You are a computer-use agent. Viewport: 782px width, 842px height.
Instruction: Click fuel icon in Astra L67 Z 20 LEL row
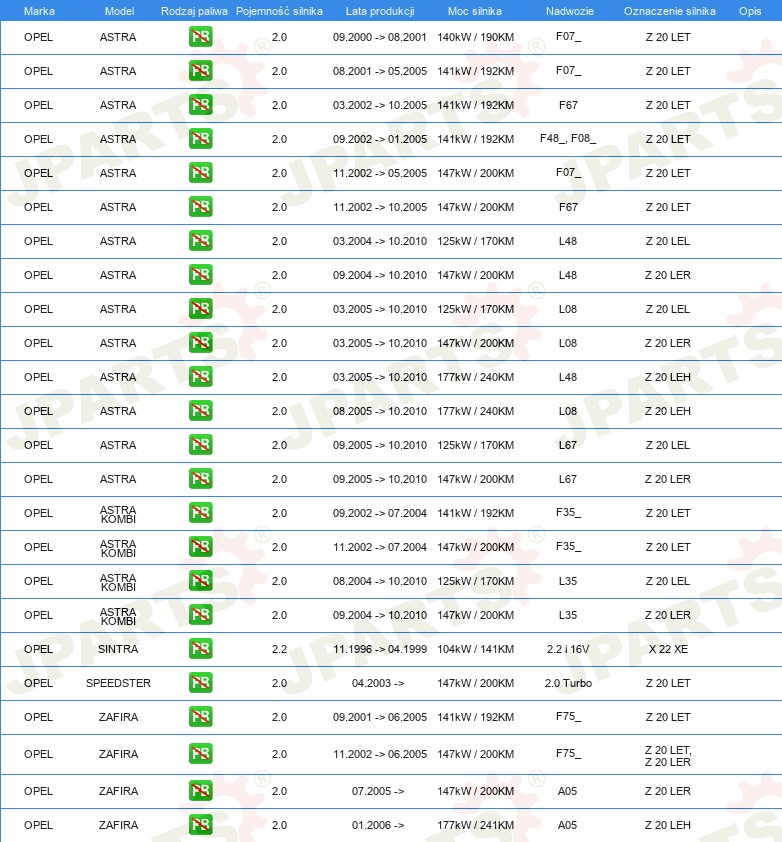200,445
